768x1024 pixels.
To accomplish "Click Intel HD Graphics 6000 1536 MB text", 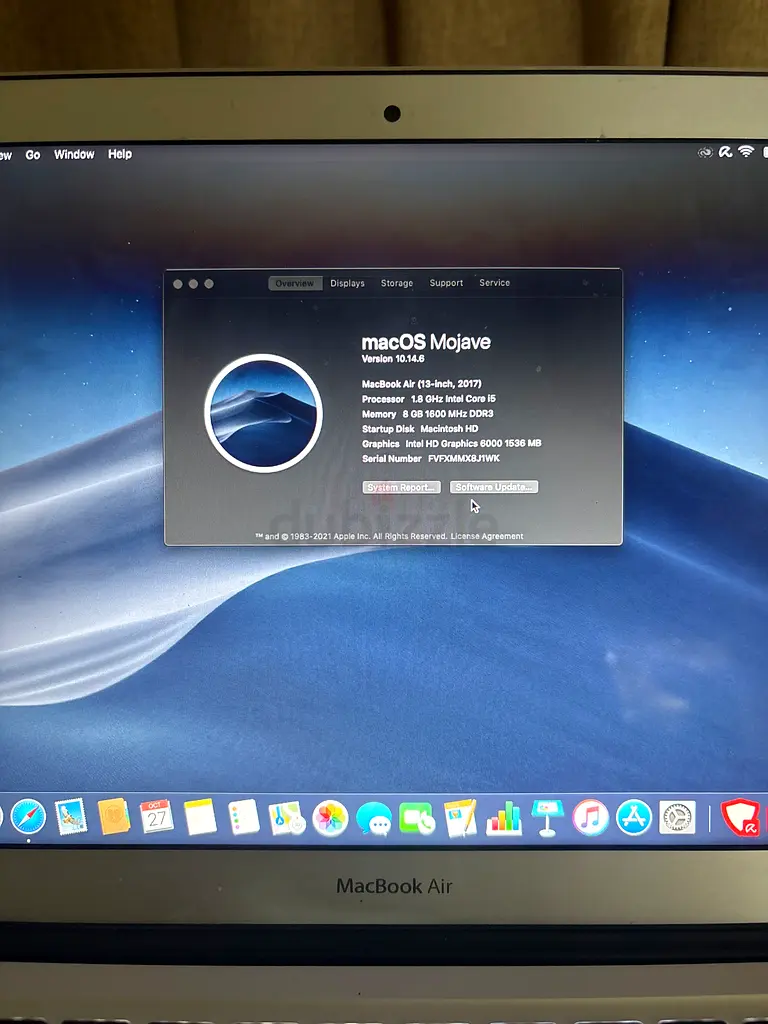I will pyautogui.click(x=473, y=443).
